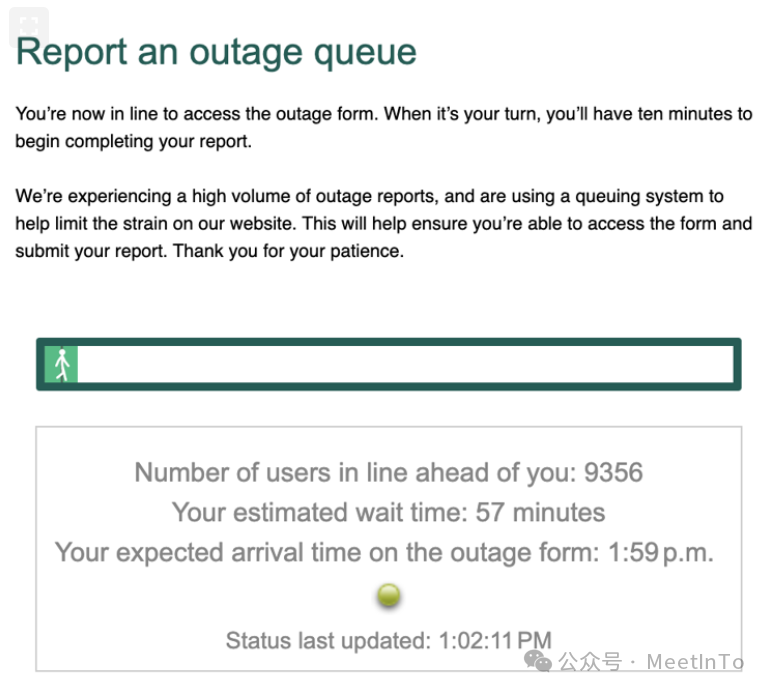
Task: Click the paragraph starting "You're now in line"
Action: (x=384, y=128)
